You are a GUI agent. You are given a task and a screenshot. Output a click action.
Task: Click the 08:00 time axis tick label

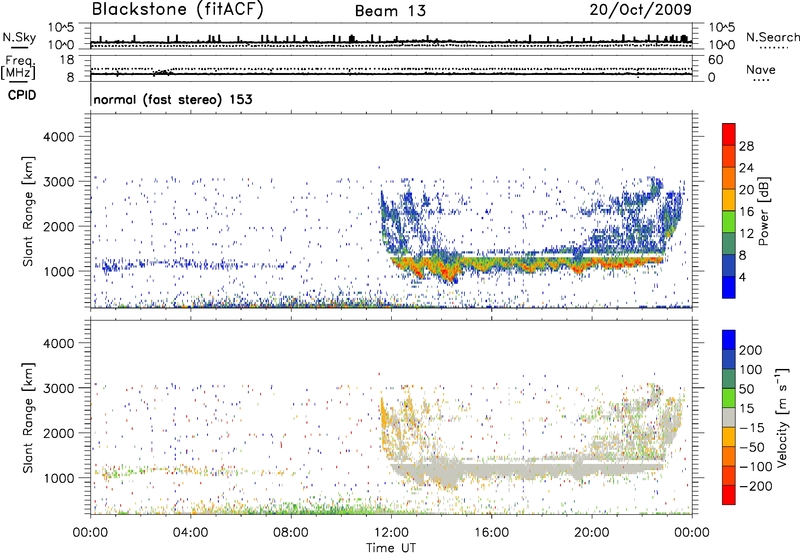click(290, 533)
